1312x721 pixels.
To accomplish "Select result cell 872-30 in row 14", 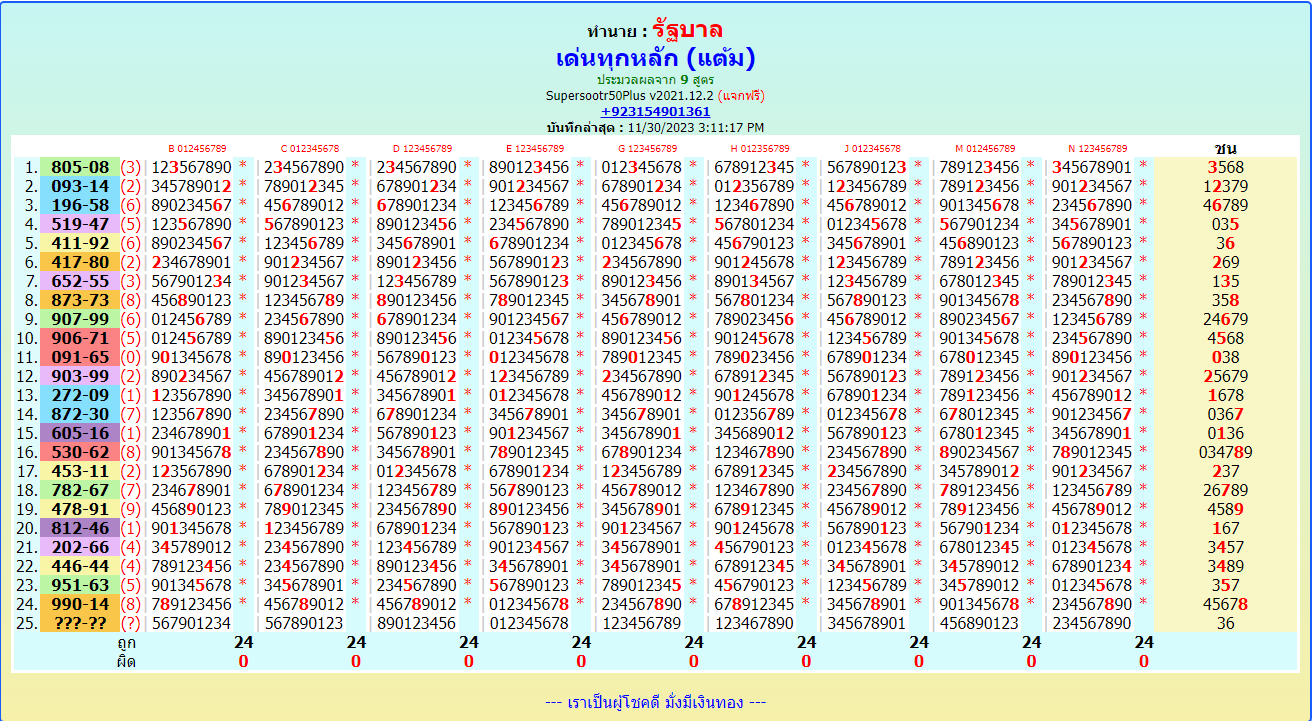I will [80, 414].
